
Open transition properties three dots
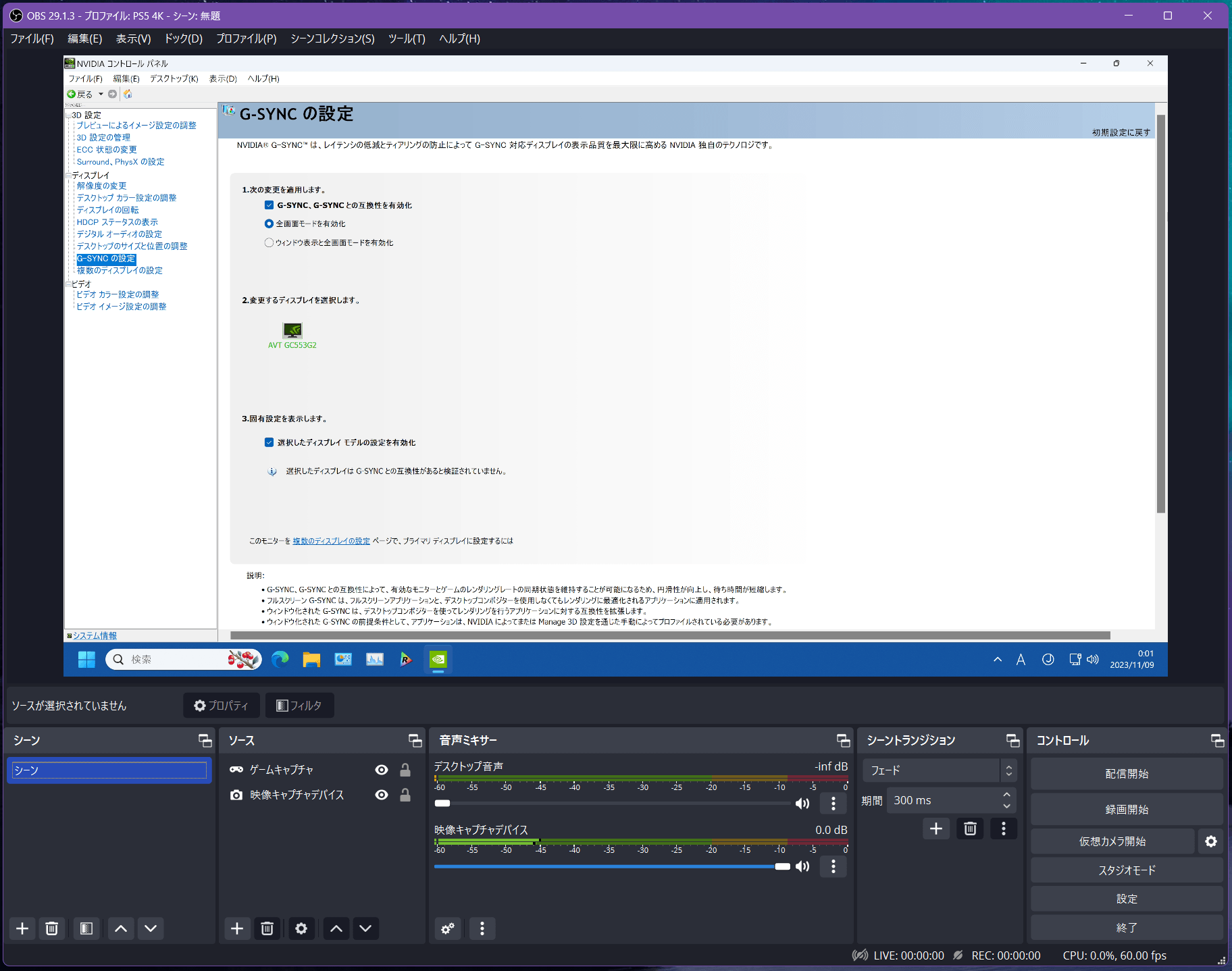[x=1004, y=829]
